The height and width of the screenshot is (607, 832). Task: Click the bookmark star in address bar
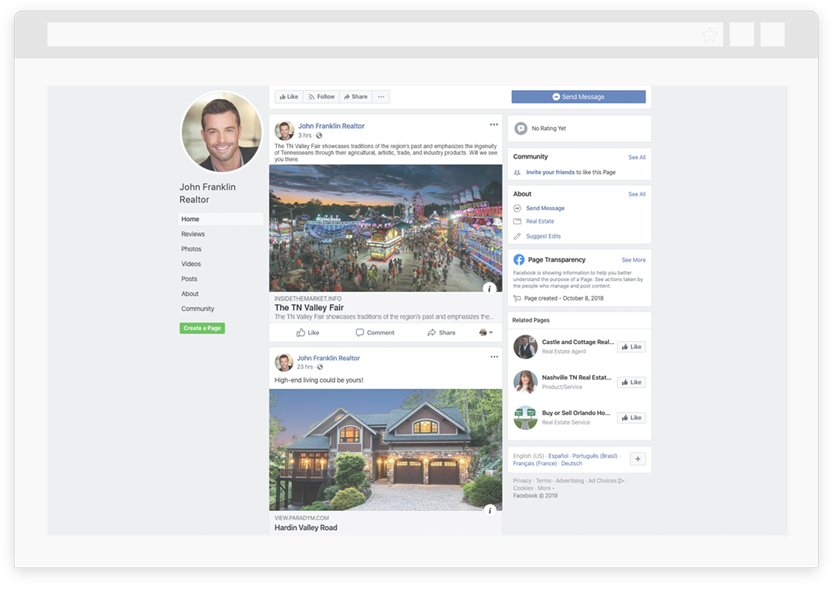pos(709,35)
